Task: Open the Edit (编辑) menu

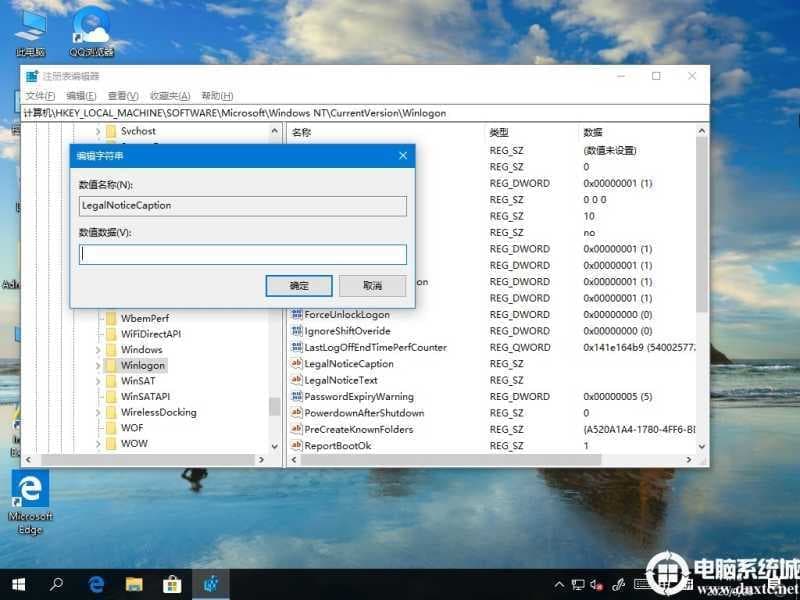Action: [81, 96]
